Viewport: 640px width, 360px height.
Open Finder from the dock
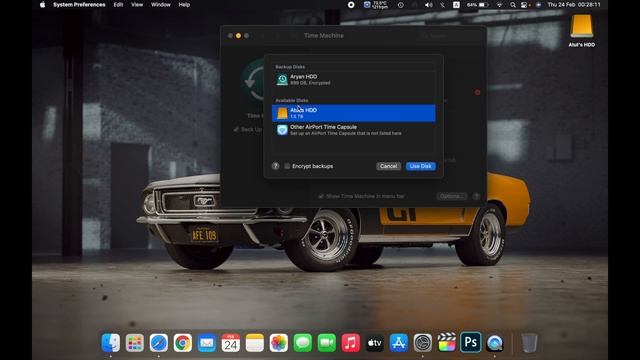111,343
